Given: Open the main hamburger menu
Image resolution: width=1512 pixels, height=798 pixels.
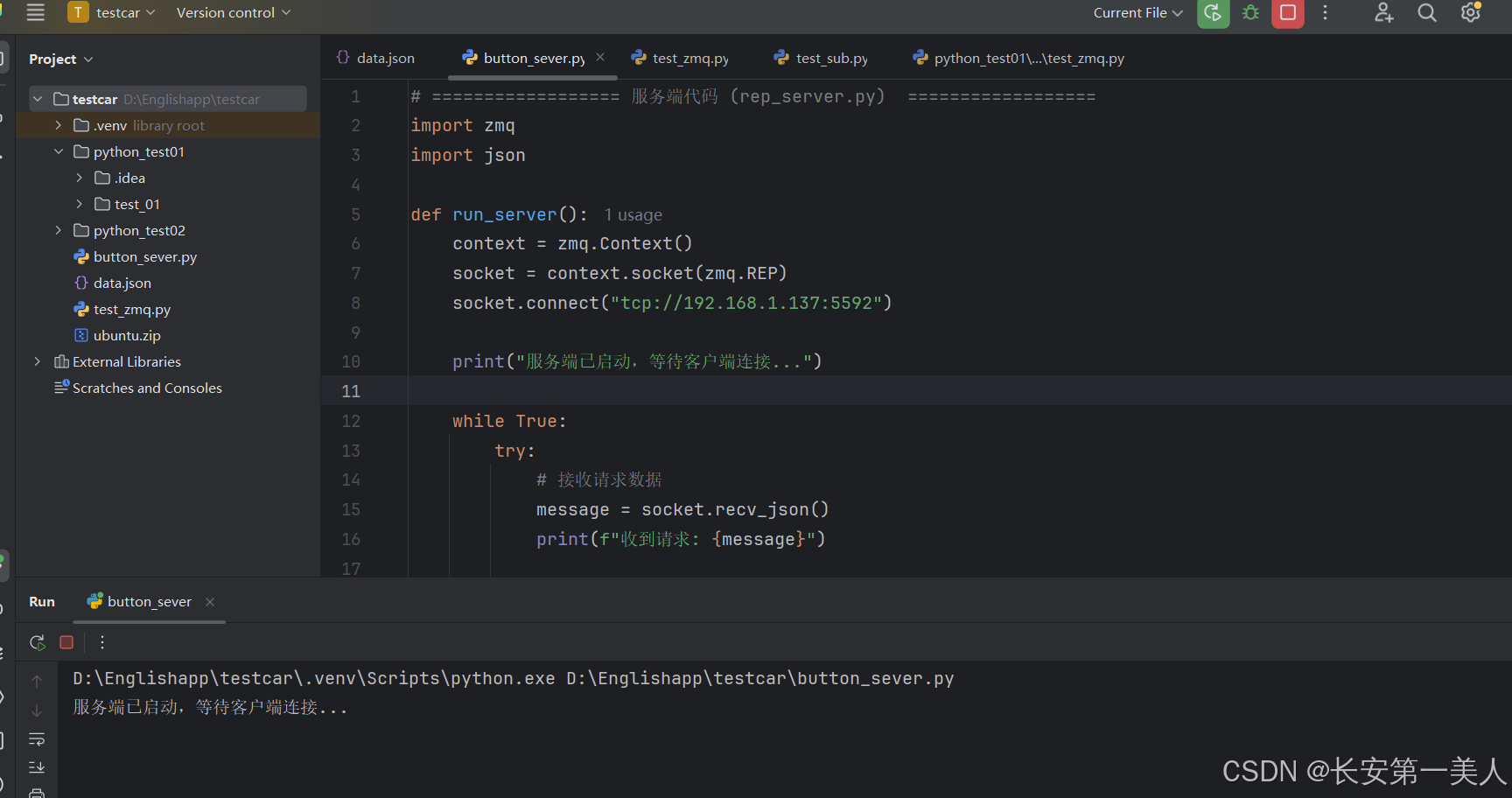Looking at the screenshot, I should click(35, 12).
